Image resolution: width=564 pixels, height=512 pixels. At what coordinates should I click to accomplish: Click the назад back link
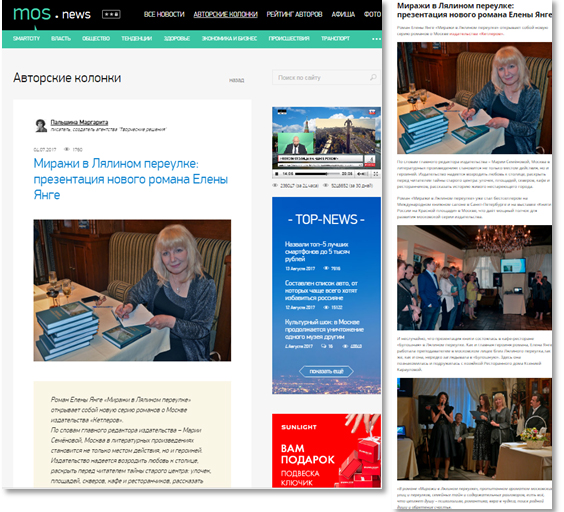coord(236,80)
